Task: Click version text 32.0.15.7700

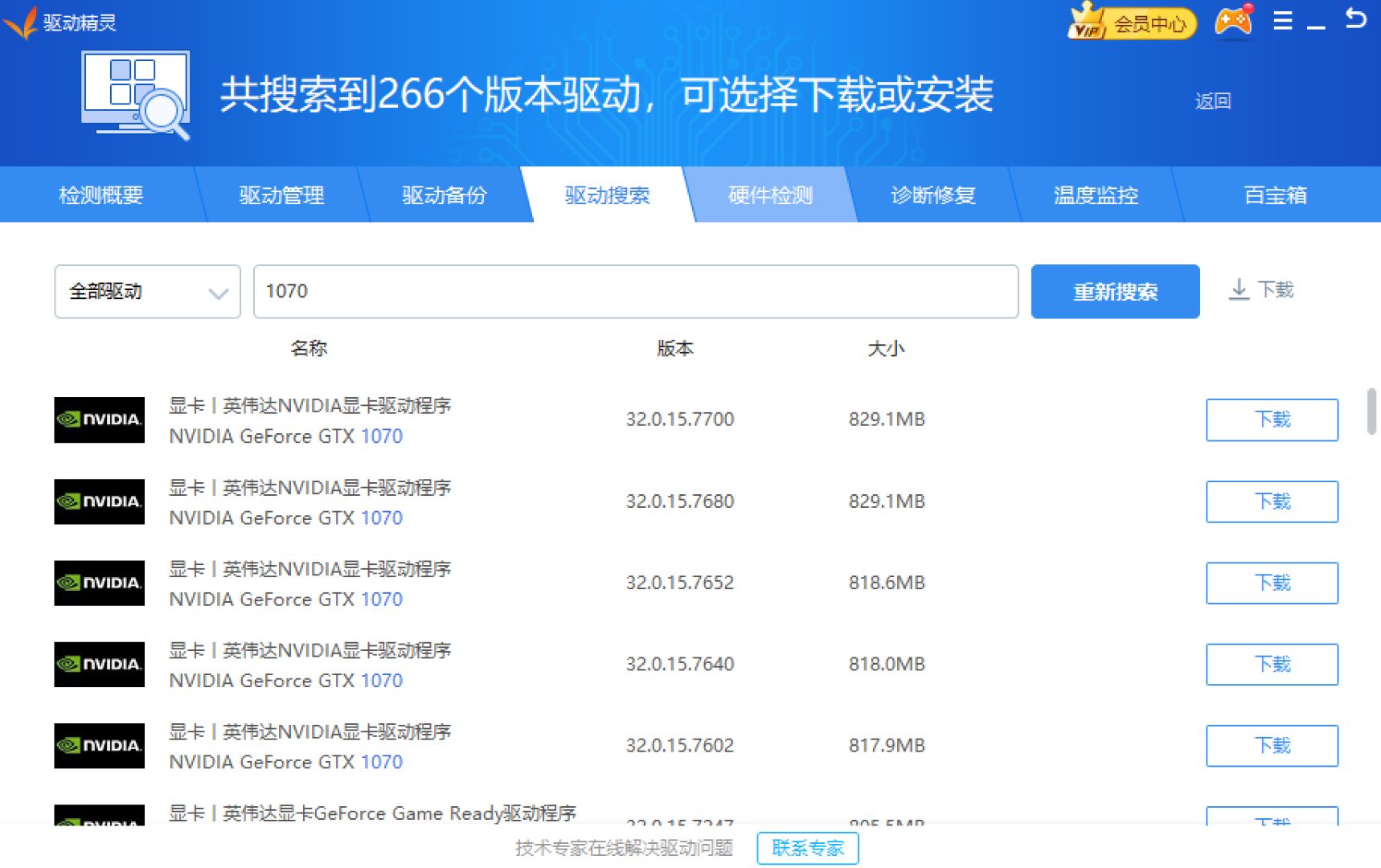Action: point(680,420)
